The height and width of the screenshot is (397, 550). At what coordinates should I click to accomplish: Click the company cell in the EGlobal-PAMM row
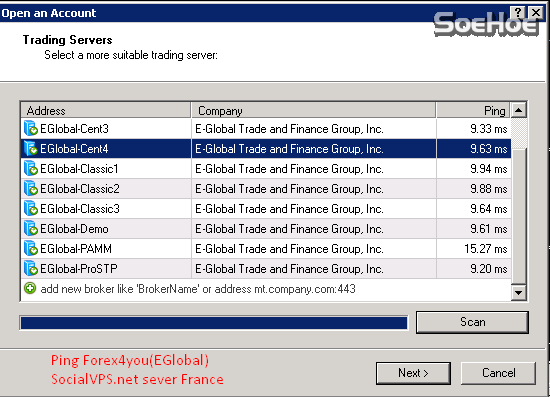[314, 249]
